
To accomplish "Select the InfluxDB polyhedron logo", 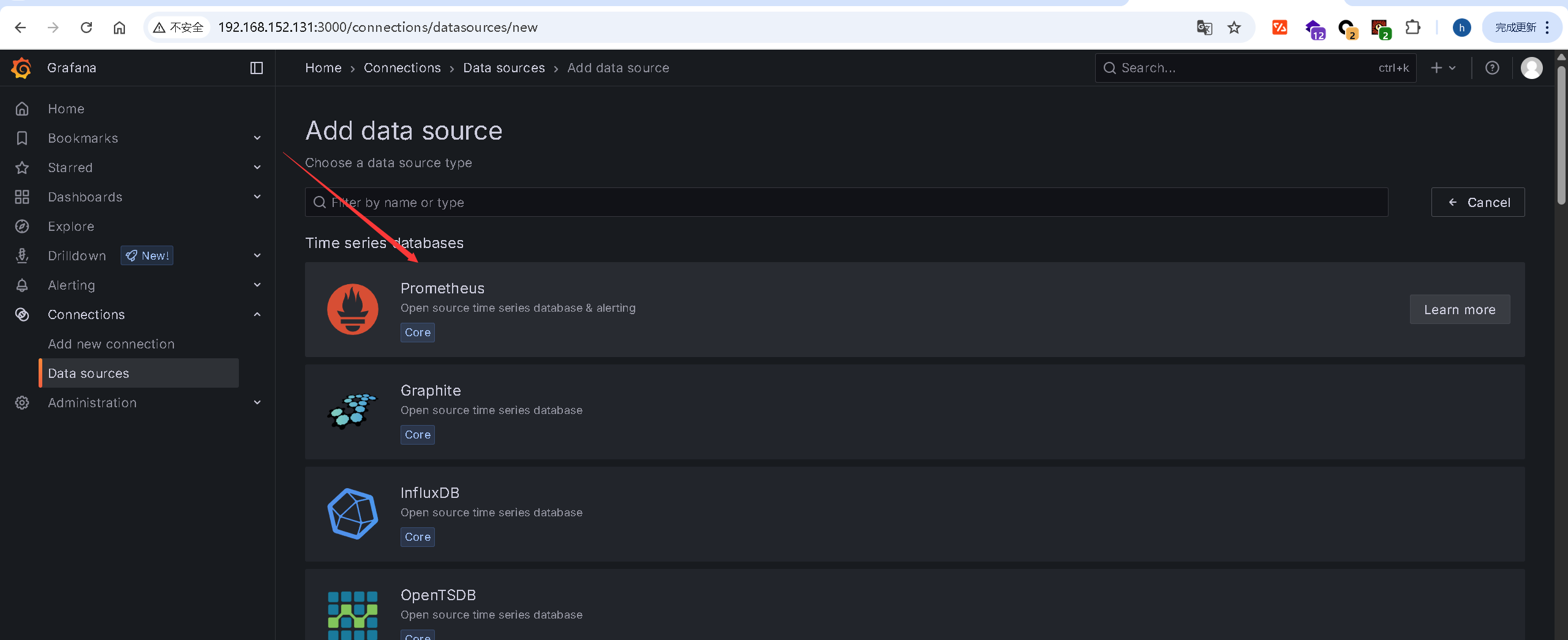I will click(x=353, y=513).
